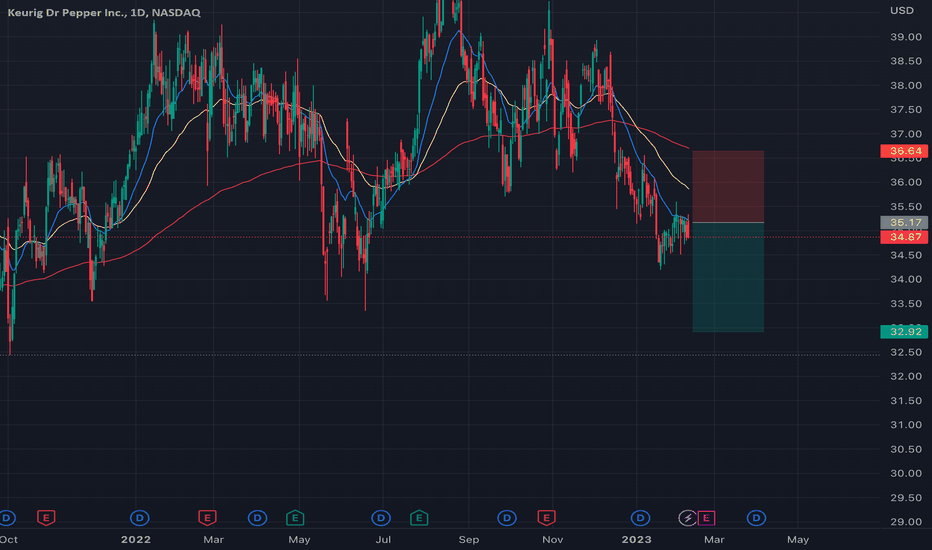932x550 pixels.
Task: Open the red earnings marker above Mar 2022
Action: point(207,518)
